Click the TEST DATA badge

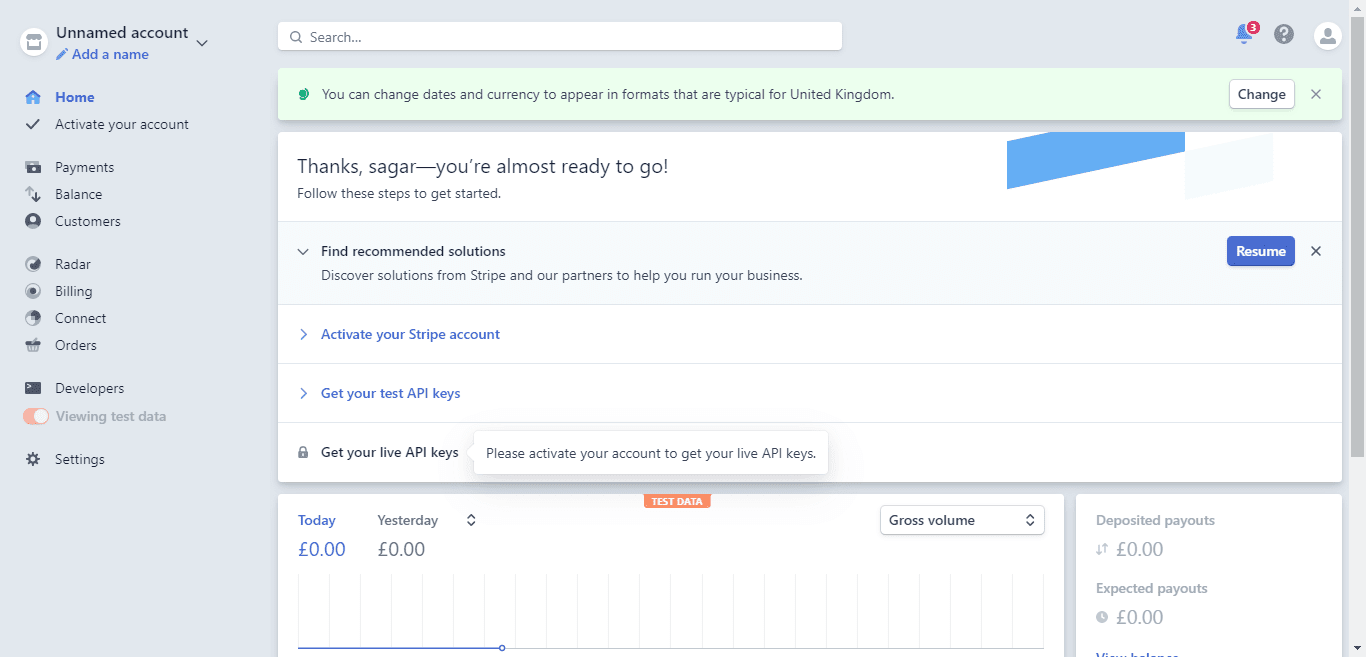coord(677,501)
